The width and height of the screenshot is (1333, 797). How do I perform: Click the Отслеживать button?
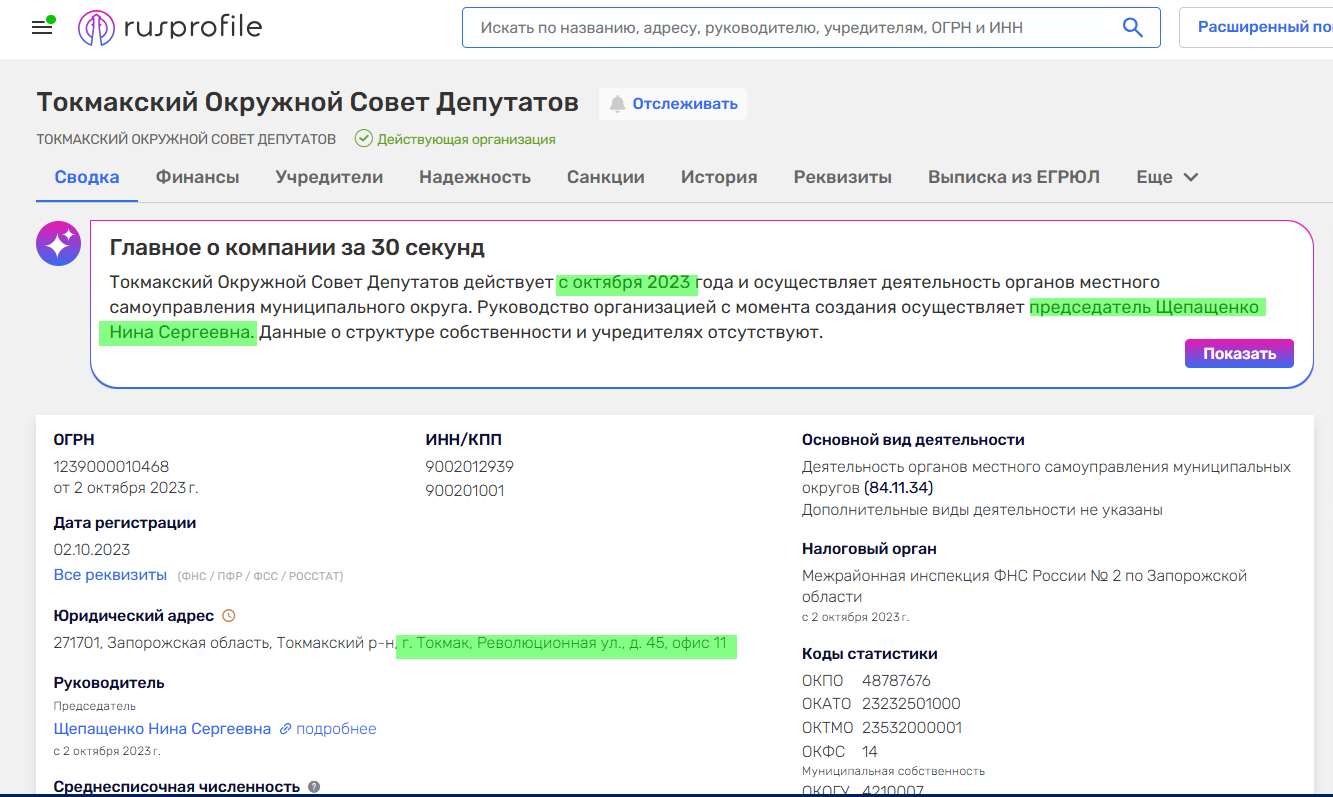(x=672, y=103)
